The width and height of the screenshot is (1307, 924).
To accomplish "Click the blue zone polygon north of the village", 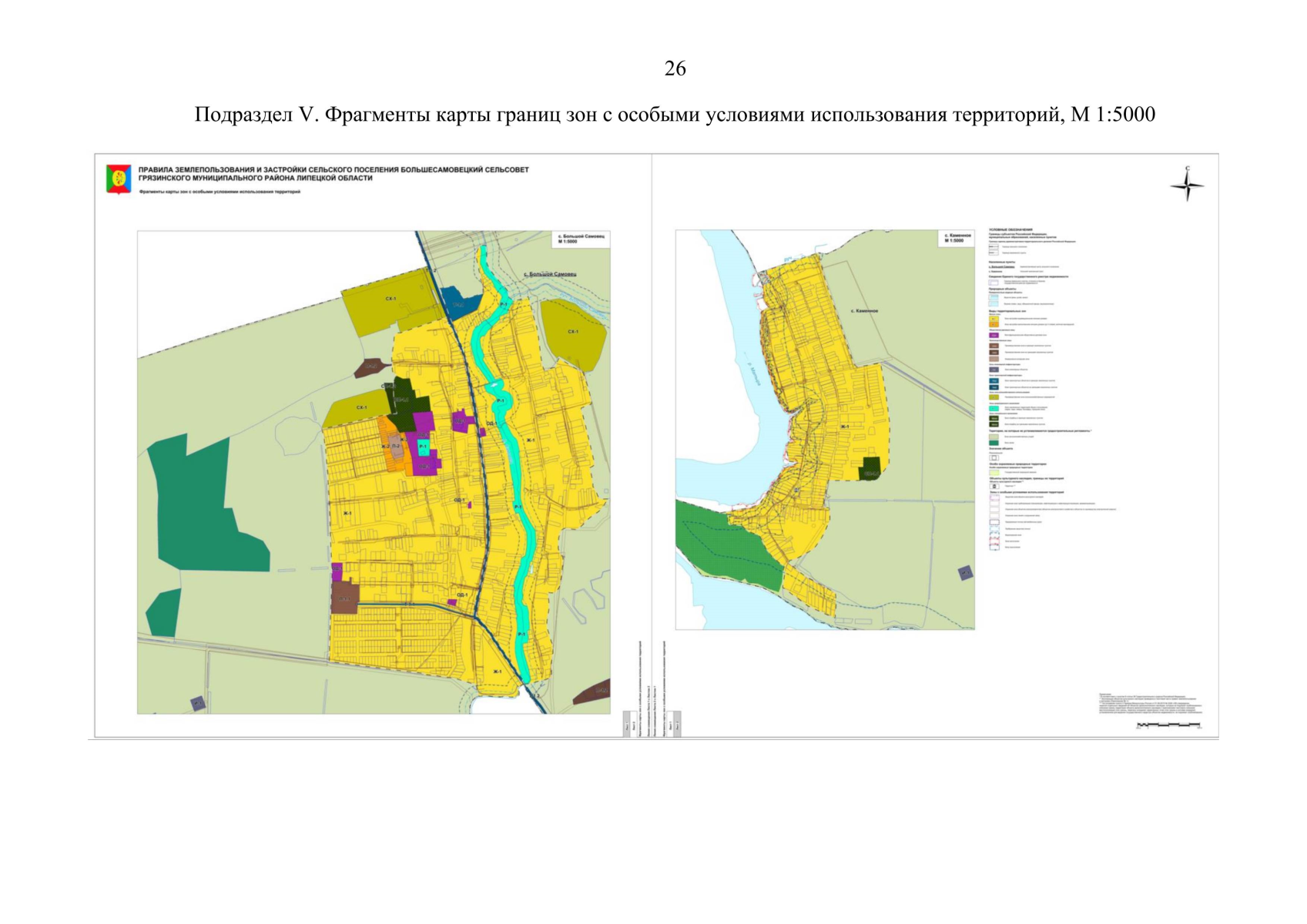I will pyautogui.click(x=461, y=303).
